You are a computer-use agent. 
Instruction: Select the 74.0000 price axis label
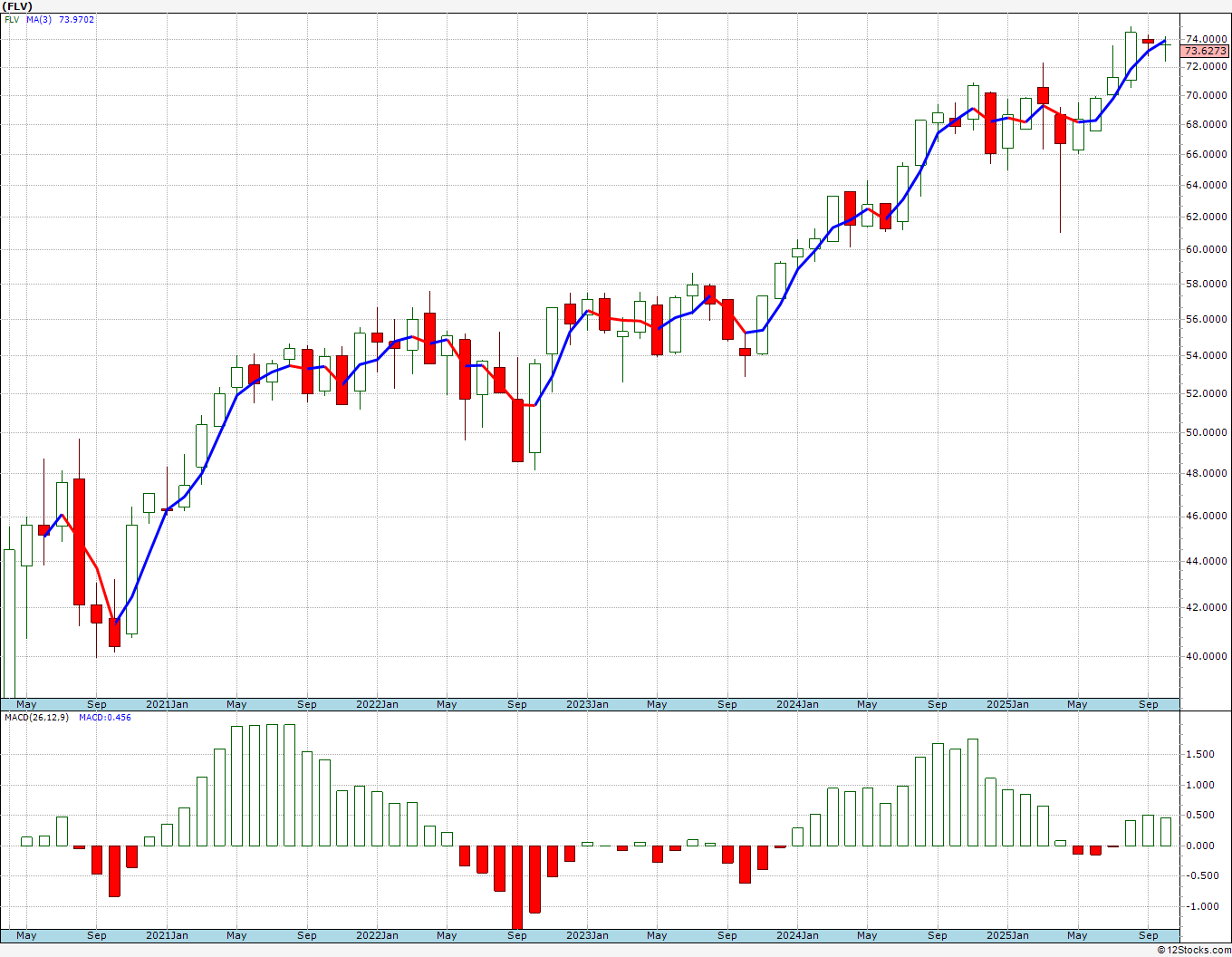[x=1207, y=39]
